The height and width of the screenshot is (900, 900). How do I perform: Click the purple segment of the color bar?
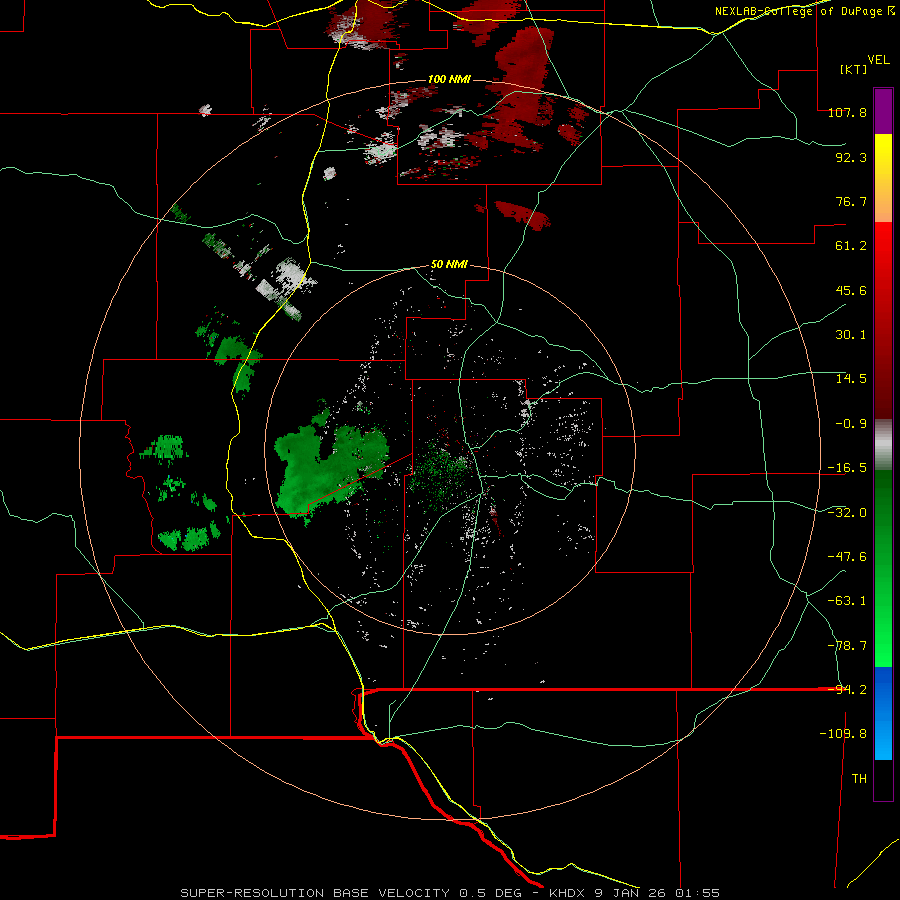(x=883, y=111)
